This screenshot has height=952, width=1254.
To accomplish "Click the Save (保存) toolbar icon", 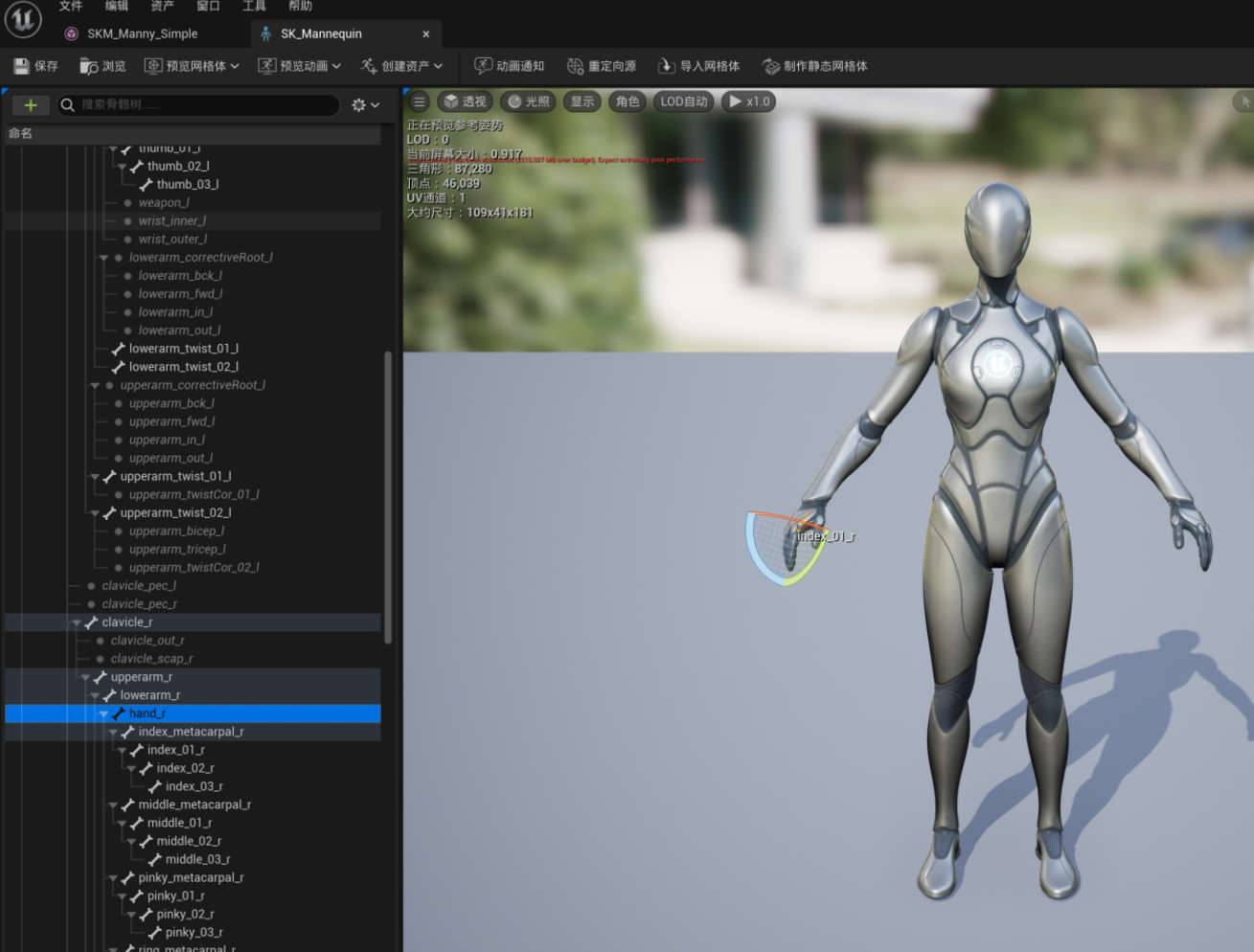I will click(22, 66).
